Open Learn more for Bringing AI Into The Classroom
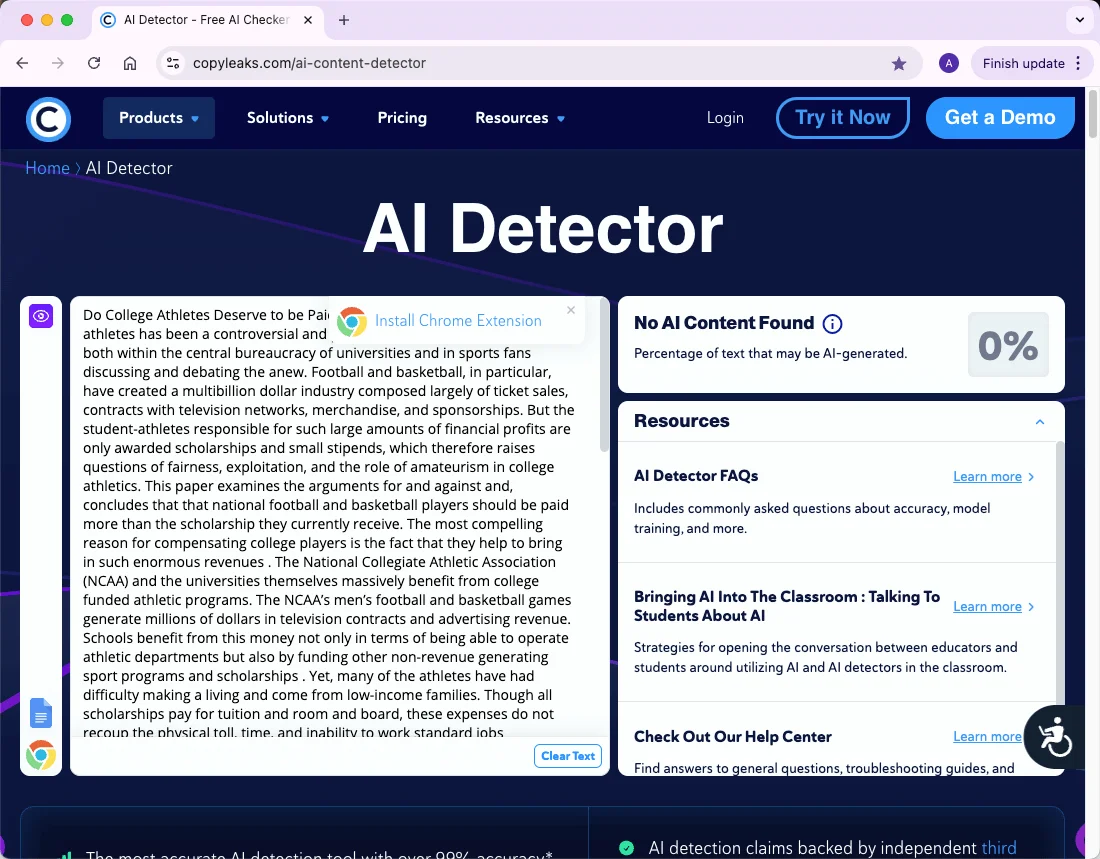The image size is (1100, 859). [993, 606]
